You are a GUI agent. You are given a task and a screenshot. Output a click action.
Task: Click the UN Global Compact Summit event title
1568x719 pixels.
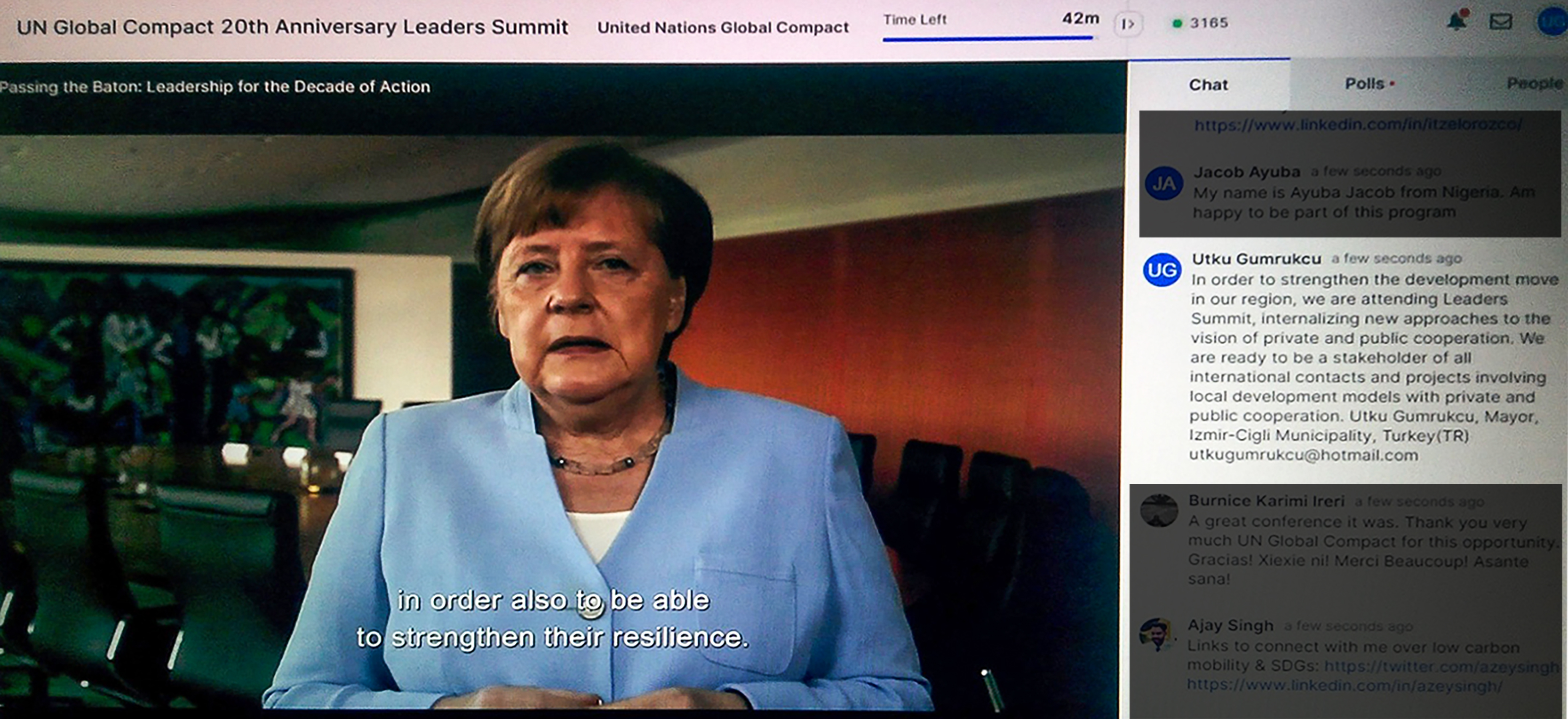[x=292, y=27]
